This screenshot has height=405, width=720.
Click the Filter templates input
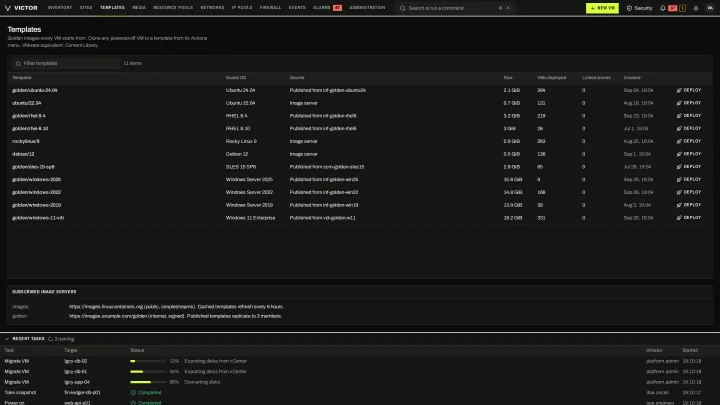tap(66, 63)
